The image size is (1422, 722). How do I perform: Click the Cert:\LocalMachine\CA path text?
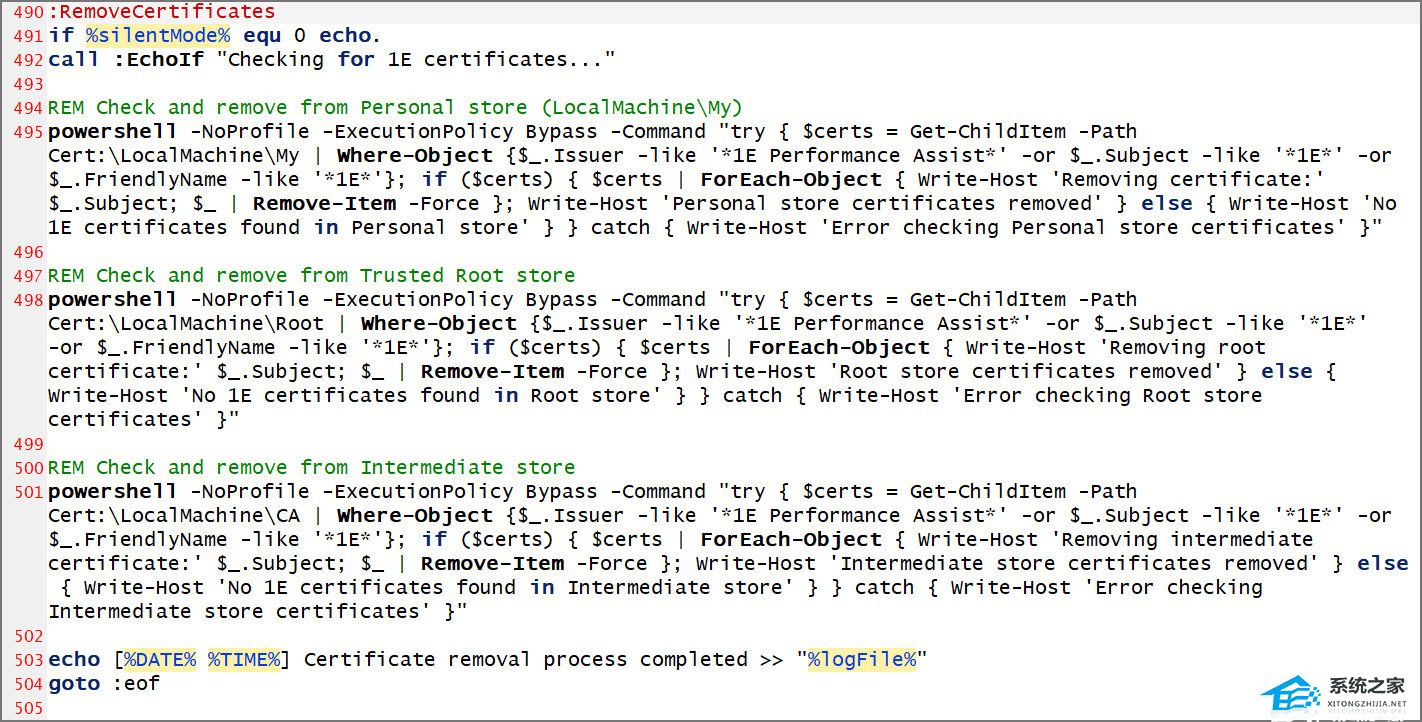pos(173,515)
